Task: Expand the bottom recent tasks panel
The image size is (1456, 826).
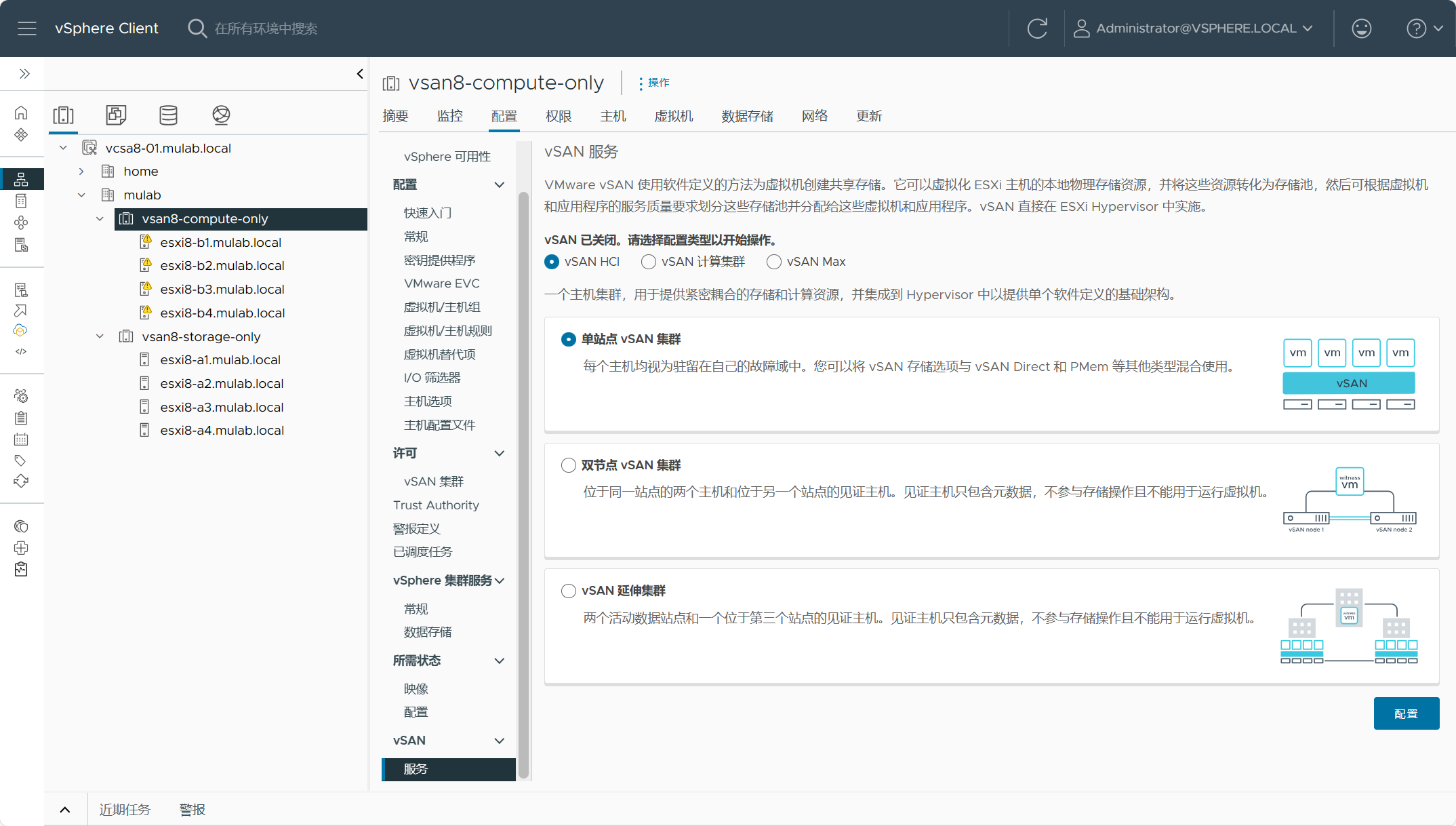Action: 65,809
